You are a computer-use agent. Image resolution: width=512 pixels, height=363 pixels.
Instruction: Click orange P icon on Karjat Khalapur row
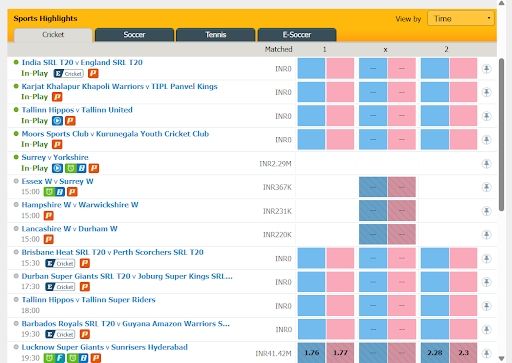click(x=57, y=97)
